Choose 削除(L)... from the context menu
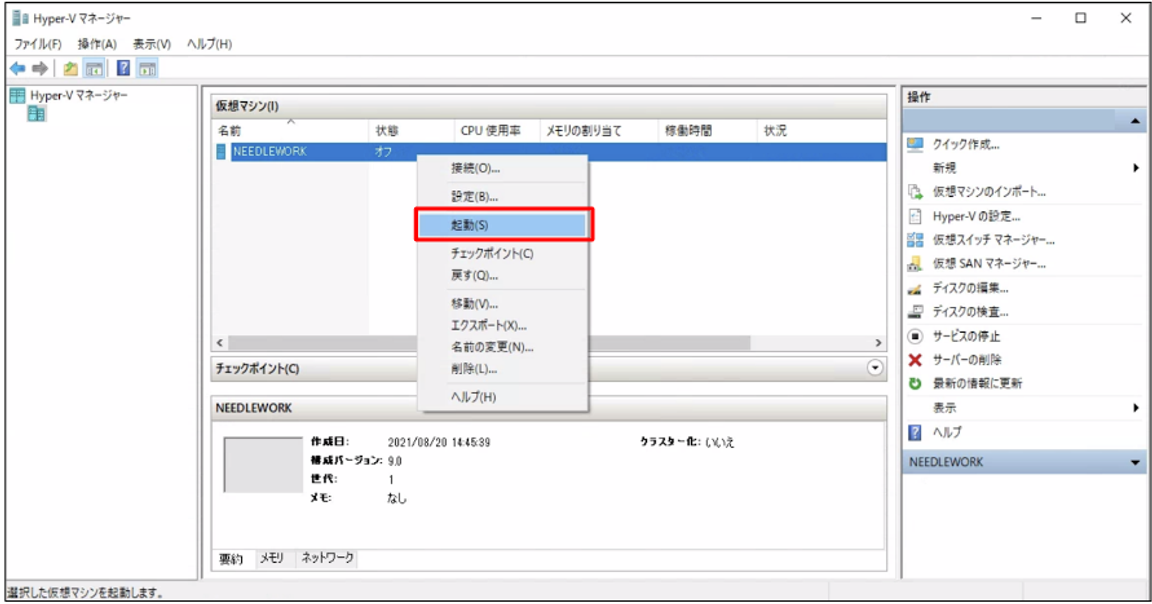The height and width of the screenshot is (604, 1152). [503, 369]
